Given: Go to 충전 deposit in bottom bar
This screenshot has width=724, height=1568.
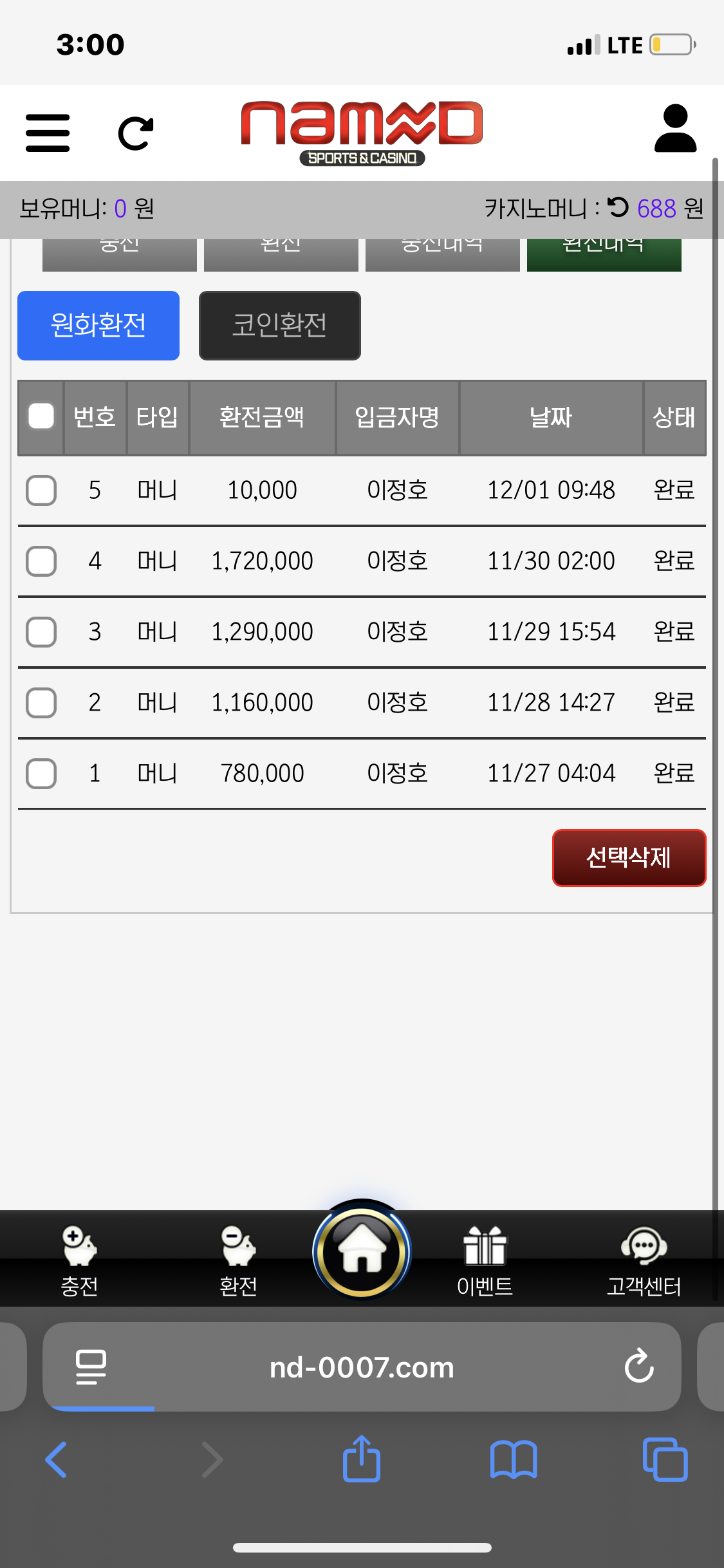Looking at the screenshot, I should 79,1260.
